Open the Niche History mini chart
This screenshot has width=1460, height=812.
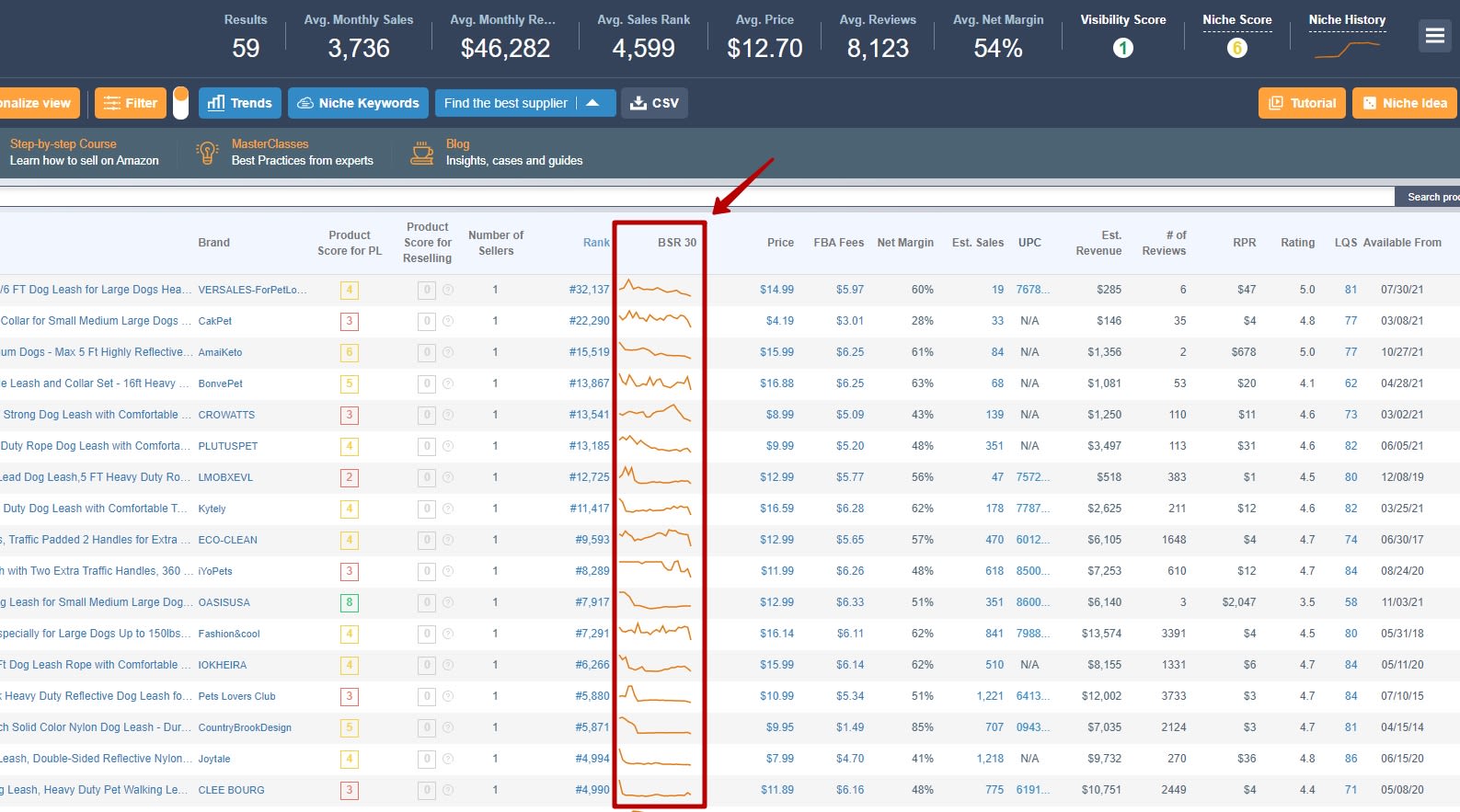1348,50
